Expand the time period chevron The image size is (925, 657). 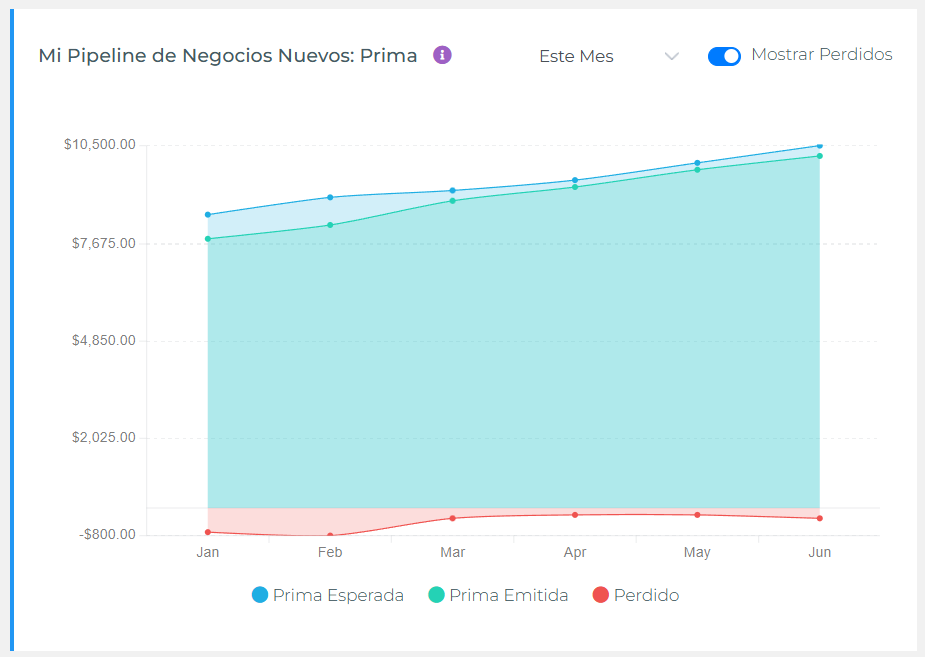pyautogui.click(x=672, y=56)
